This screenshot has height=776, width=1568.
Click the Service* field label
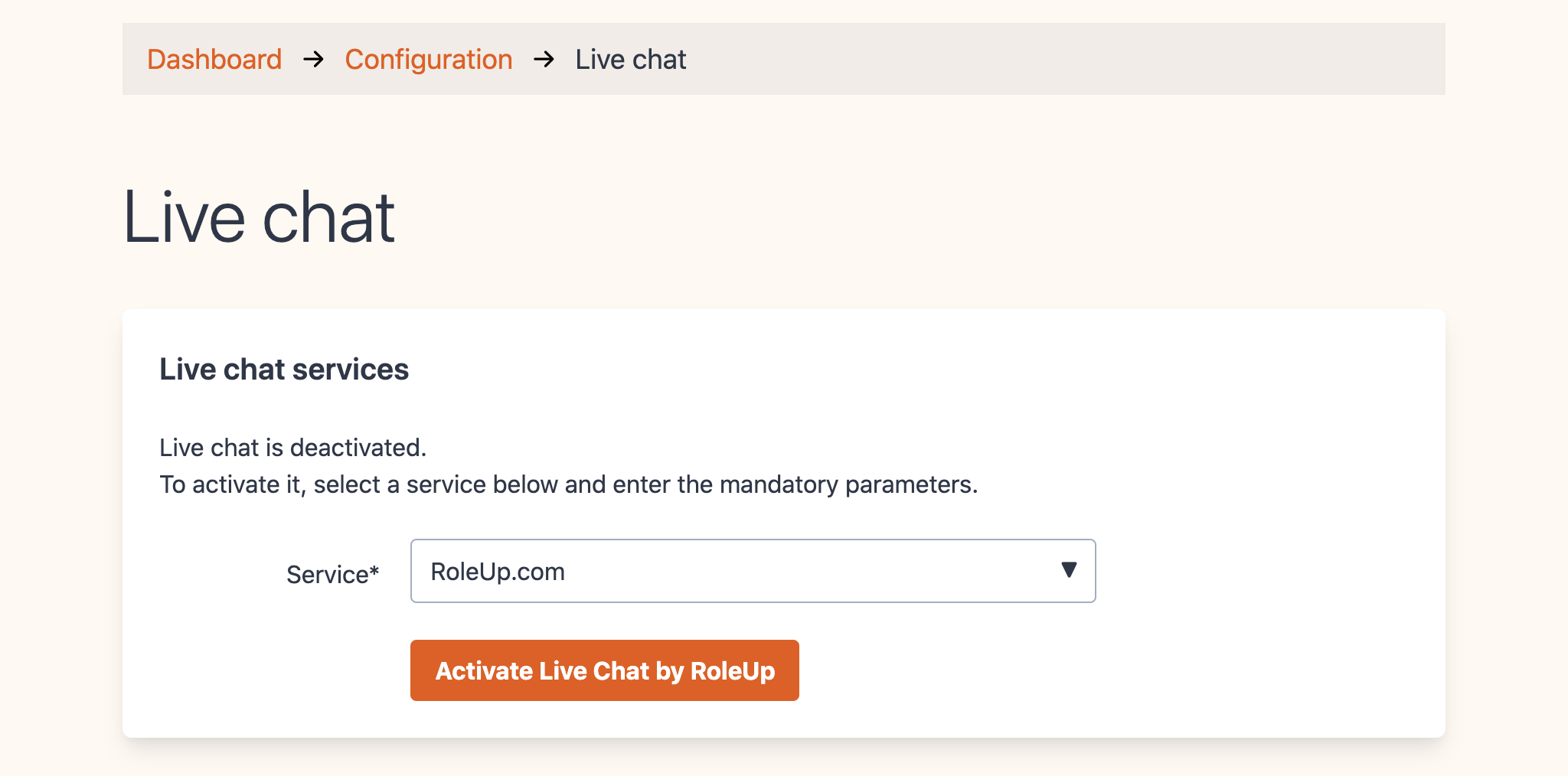[332, 574]
